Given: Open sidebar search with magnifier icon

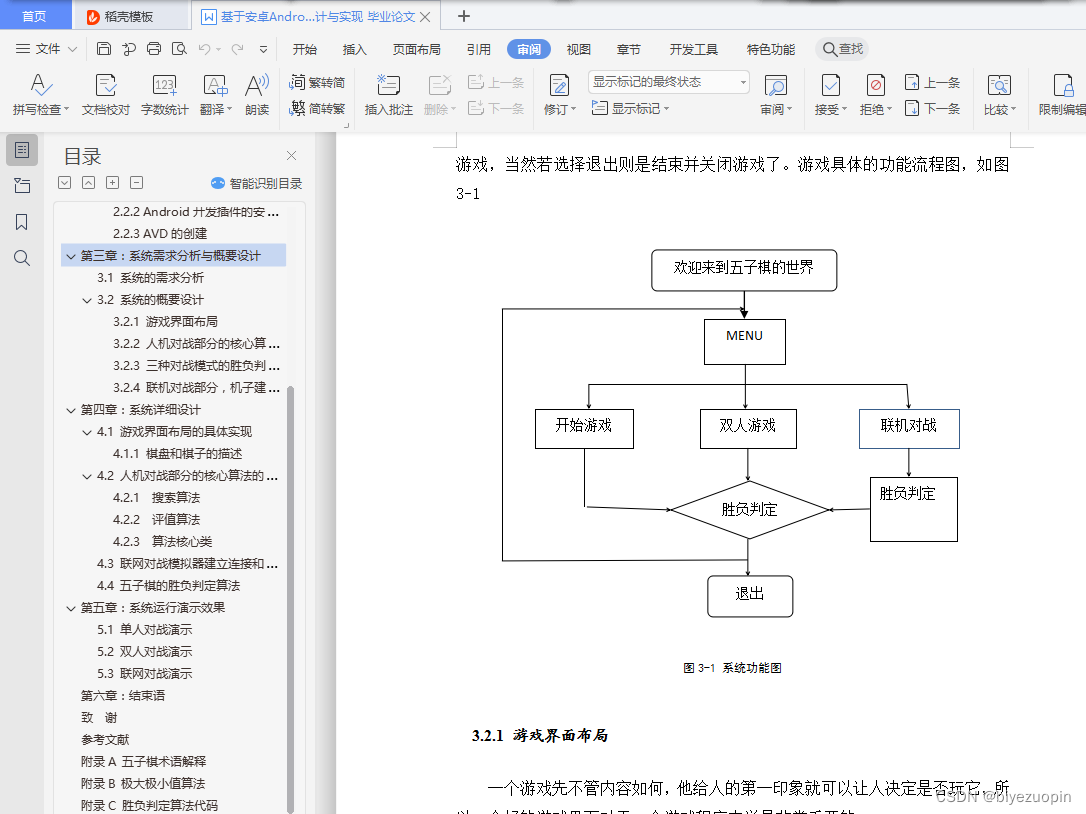Looking at the screenshot, I should click(22, 257).
